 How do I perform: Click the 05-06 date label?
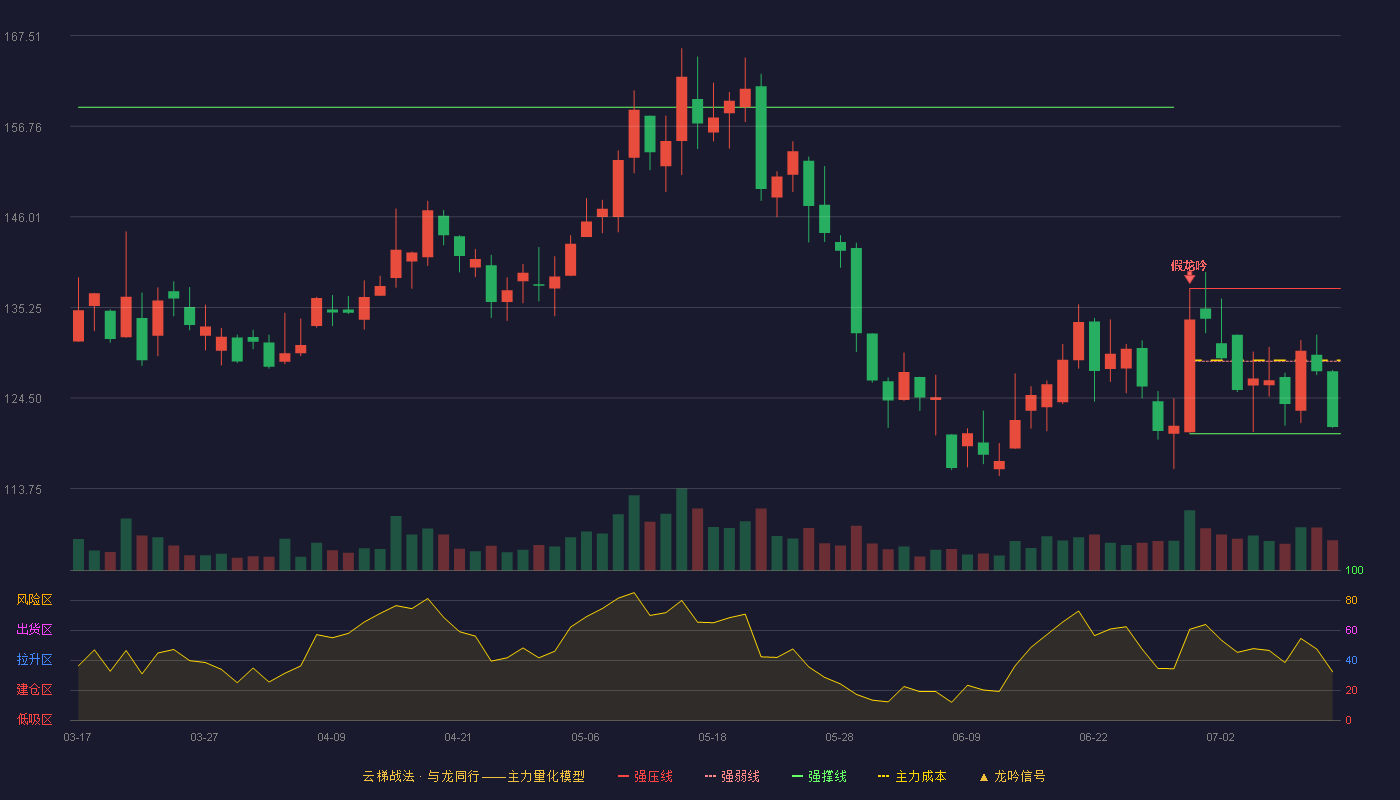585,737
